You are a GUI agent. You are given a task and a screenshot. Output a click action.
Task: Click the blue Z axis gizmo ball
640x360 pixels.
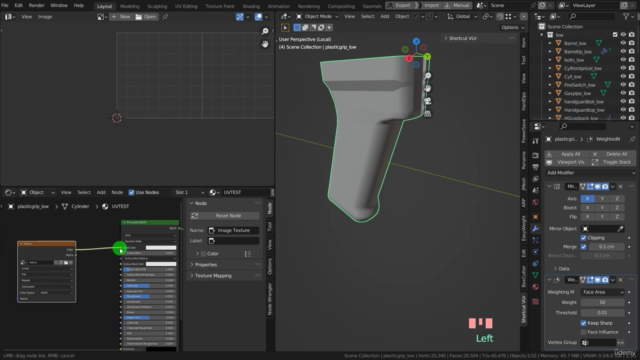pos(416,41)
